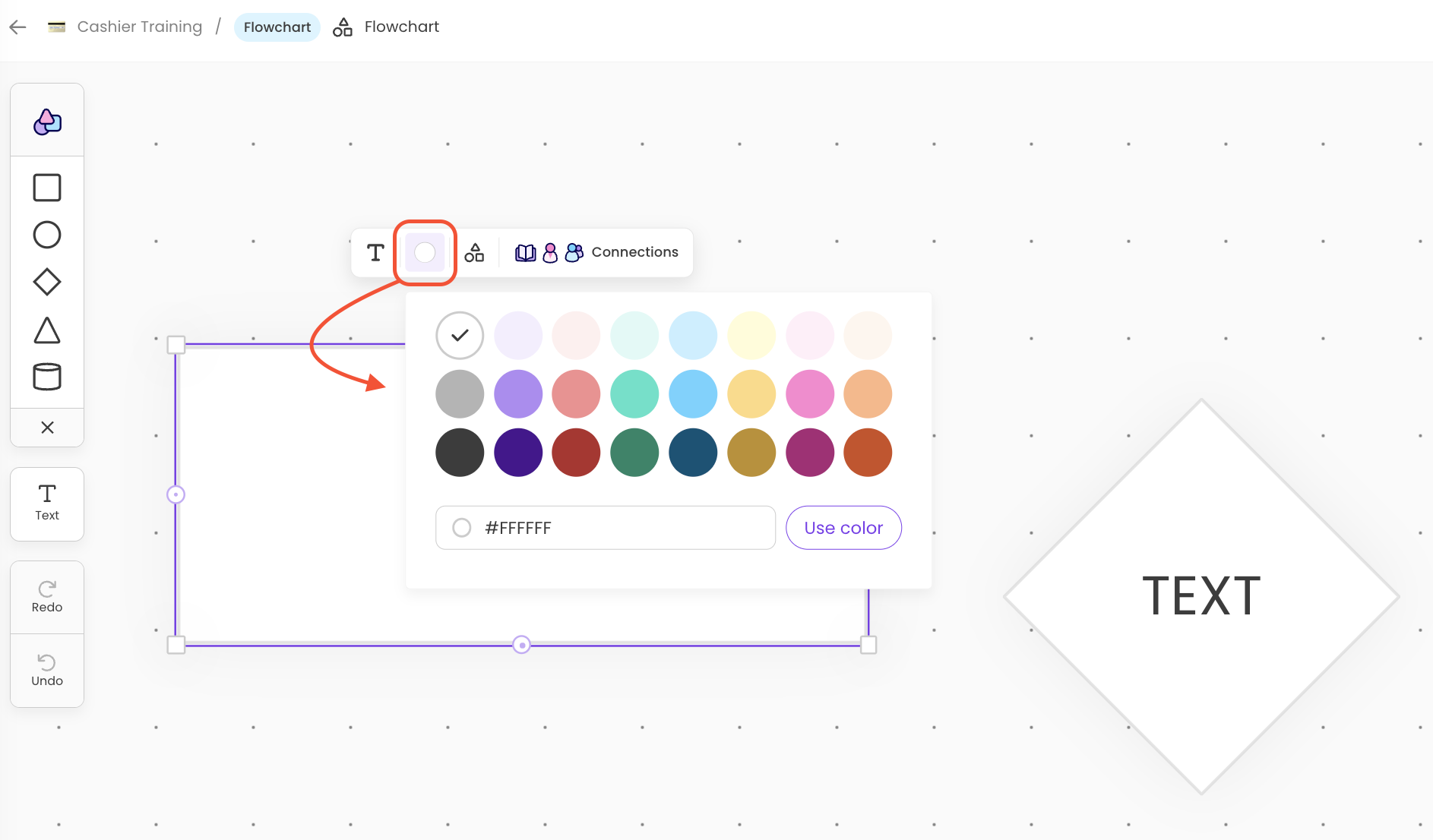Image resolution: width=1433 pixels, height=840 pixels.
Task: Choose the dark purple color swatch
Action: click(518, 453)
